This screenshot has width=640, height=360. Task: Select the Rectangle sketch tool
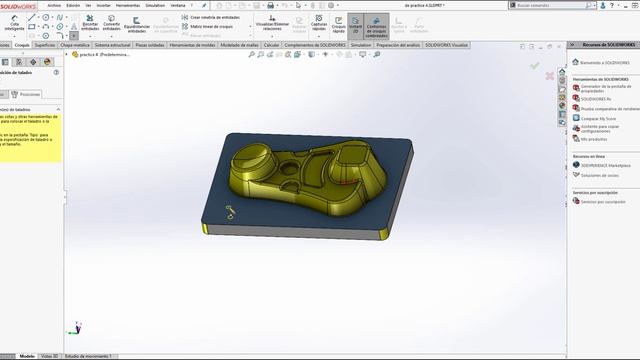tap(31, 27)
